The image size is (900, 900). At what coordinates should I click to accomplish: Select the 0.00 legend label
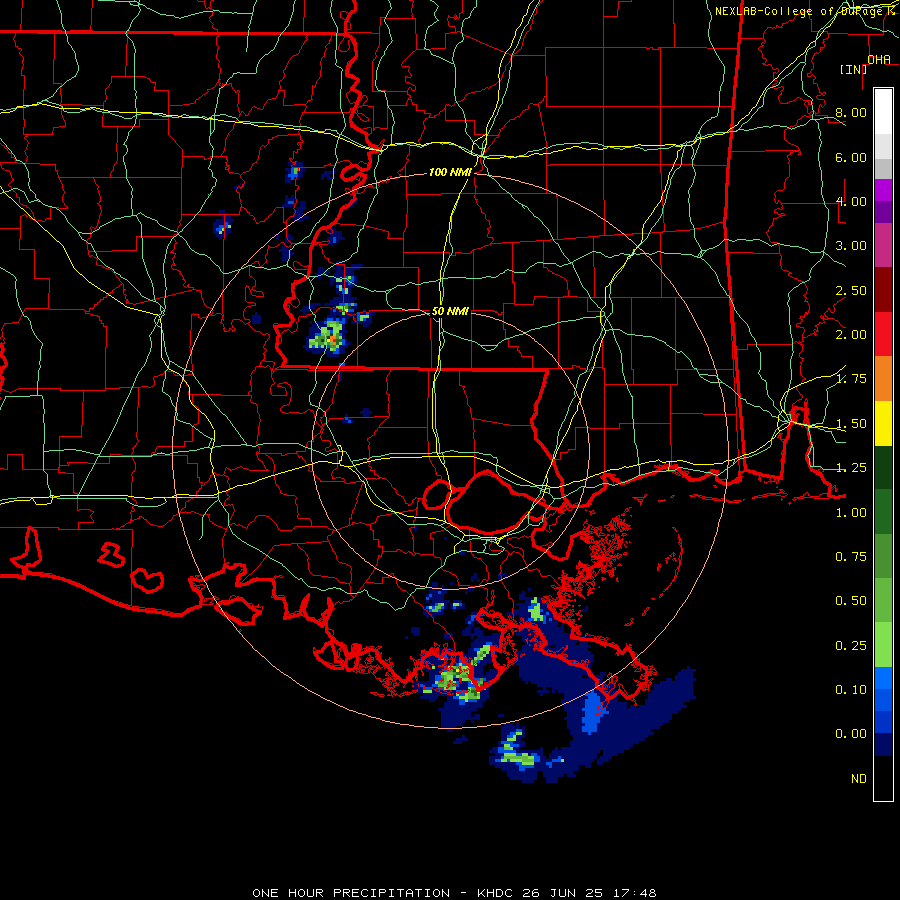coord(851,734)
